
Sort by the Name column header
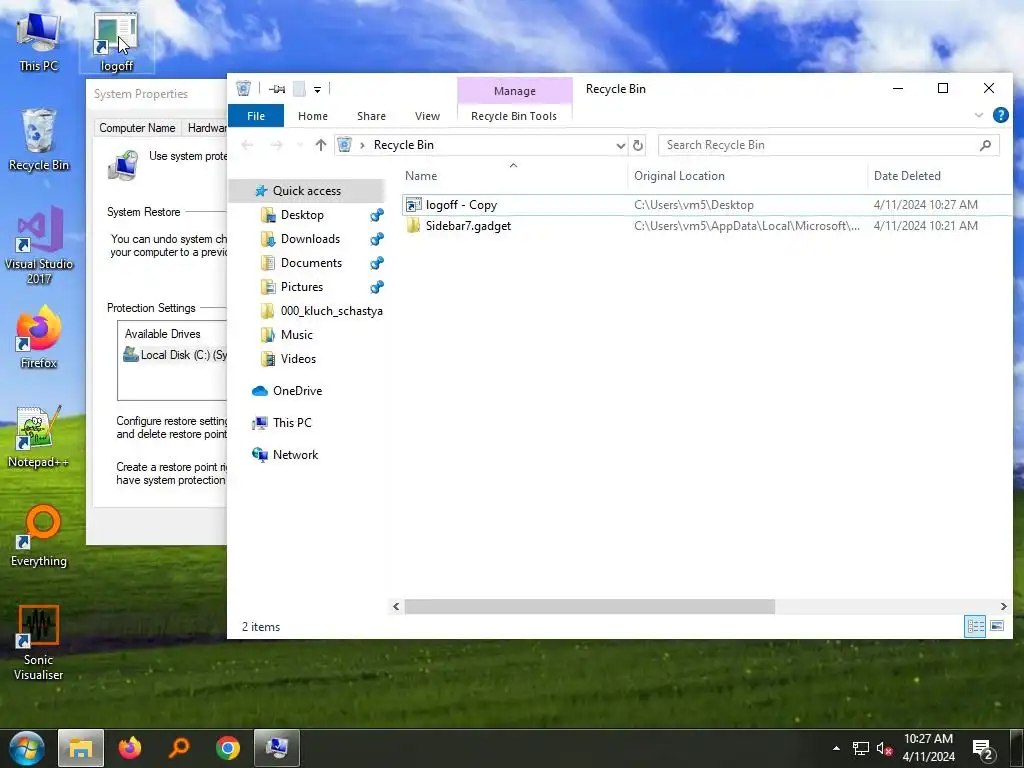tap(513, 176)
